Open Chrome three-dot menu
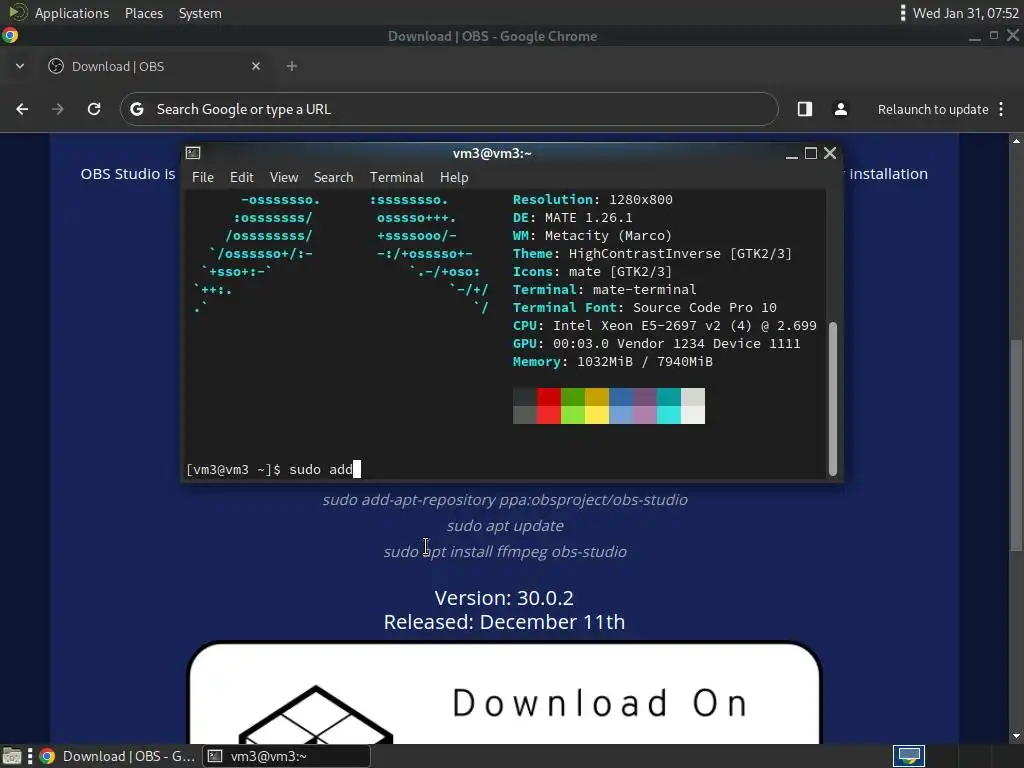 [x=1001, y=109]
